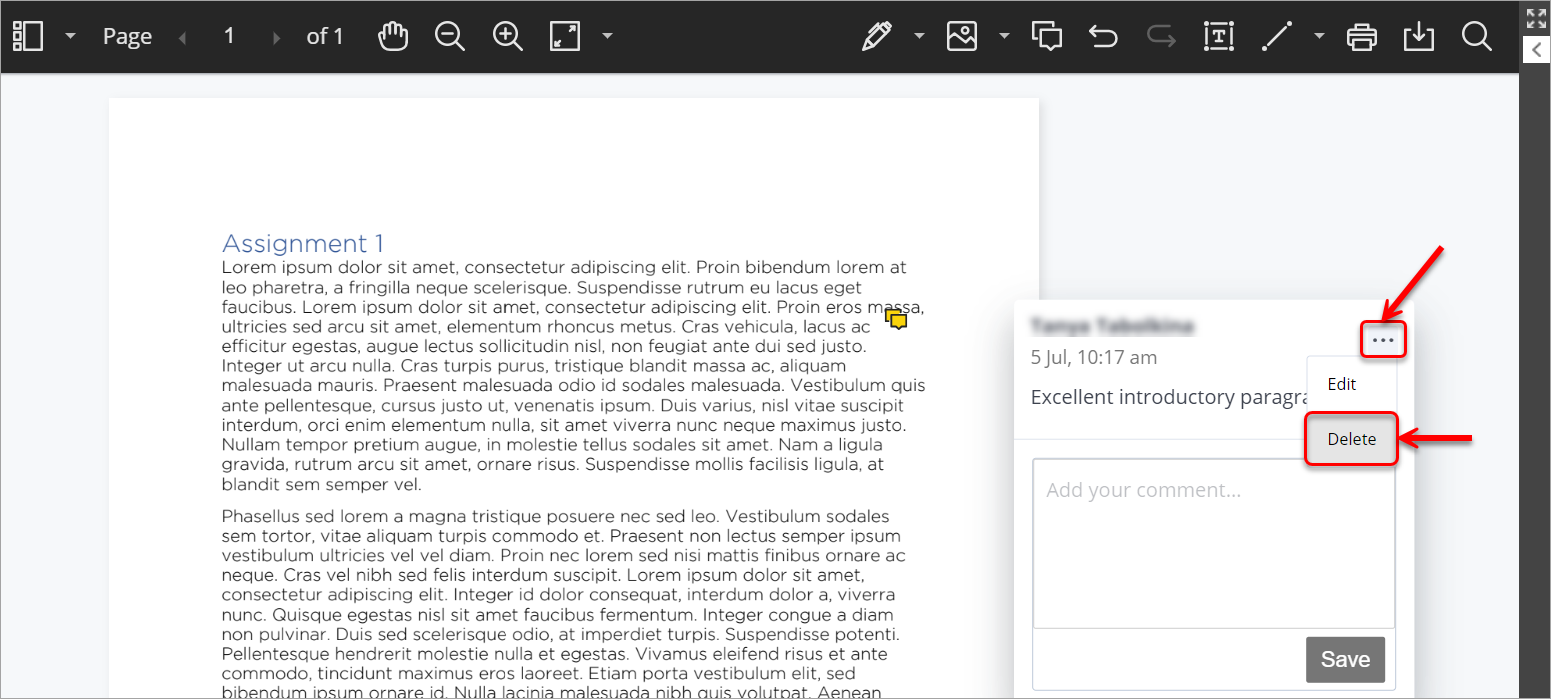The width and height of the screenshot is (1551, 699).
Task: Download the document
Action: tap(1419, 36)
